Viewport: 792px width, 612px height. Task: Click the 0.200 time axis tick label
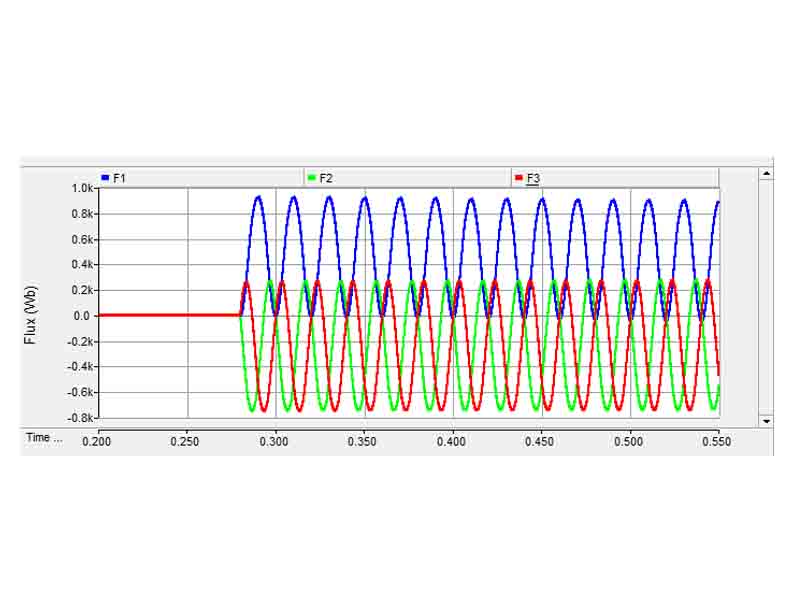point(98,440)
